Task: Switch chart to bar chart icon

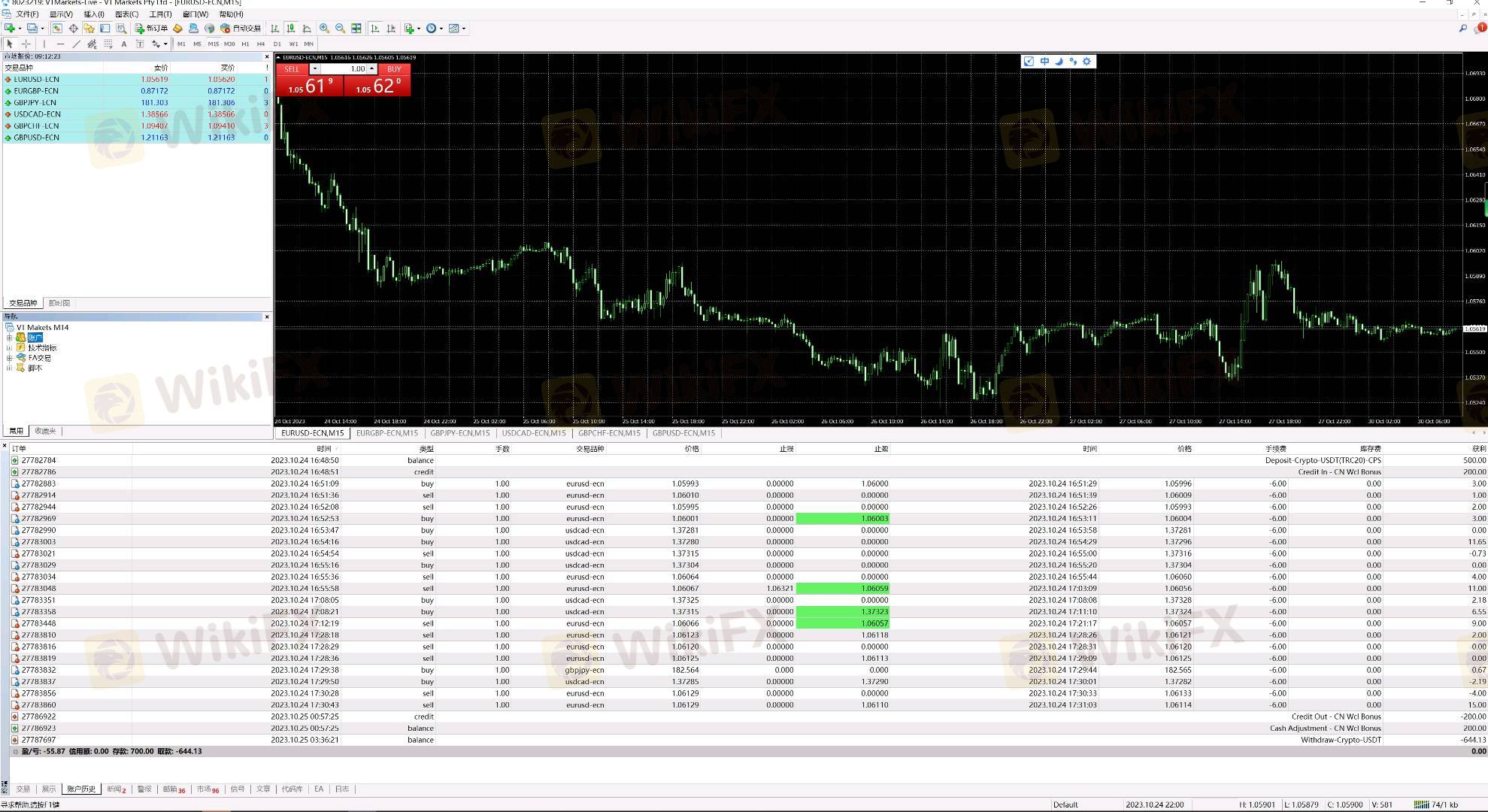Action: point(274,29)
